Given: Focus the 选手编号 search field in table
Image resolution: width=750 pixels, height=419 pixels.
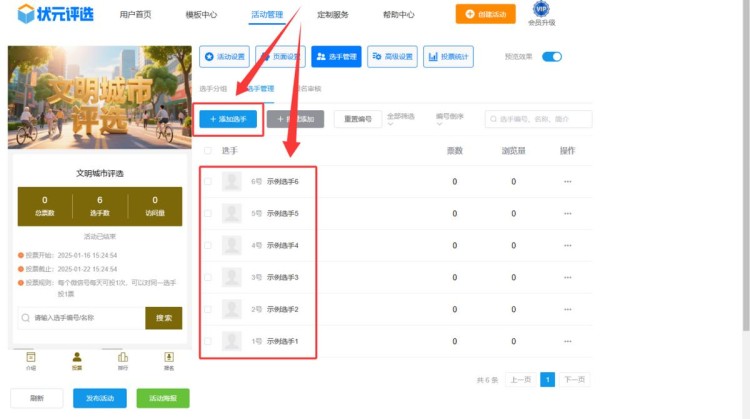Looking at the screenshot, I should tap(539, 119).
